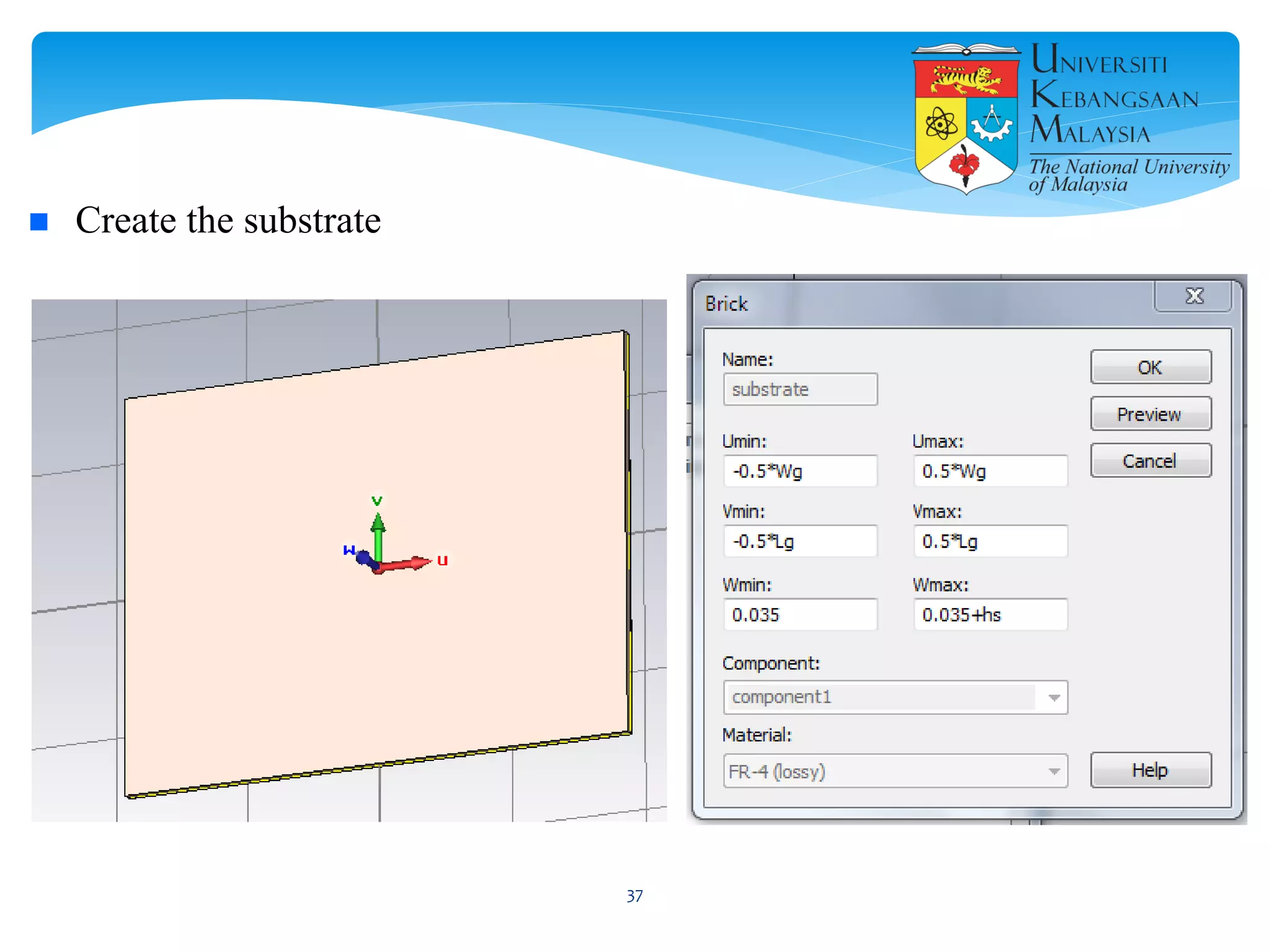Click the Preview button
Screen dimensions: 1270x952
point(1150,414)
